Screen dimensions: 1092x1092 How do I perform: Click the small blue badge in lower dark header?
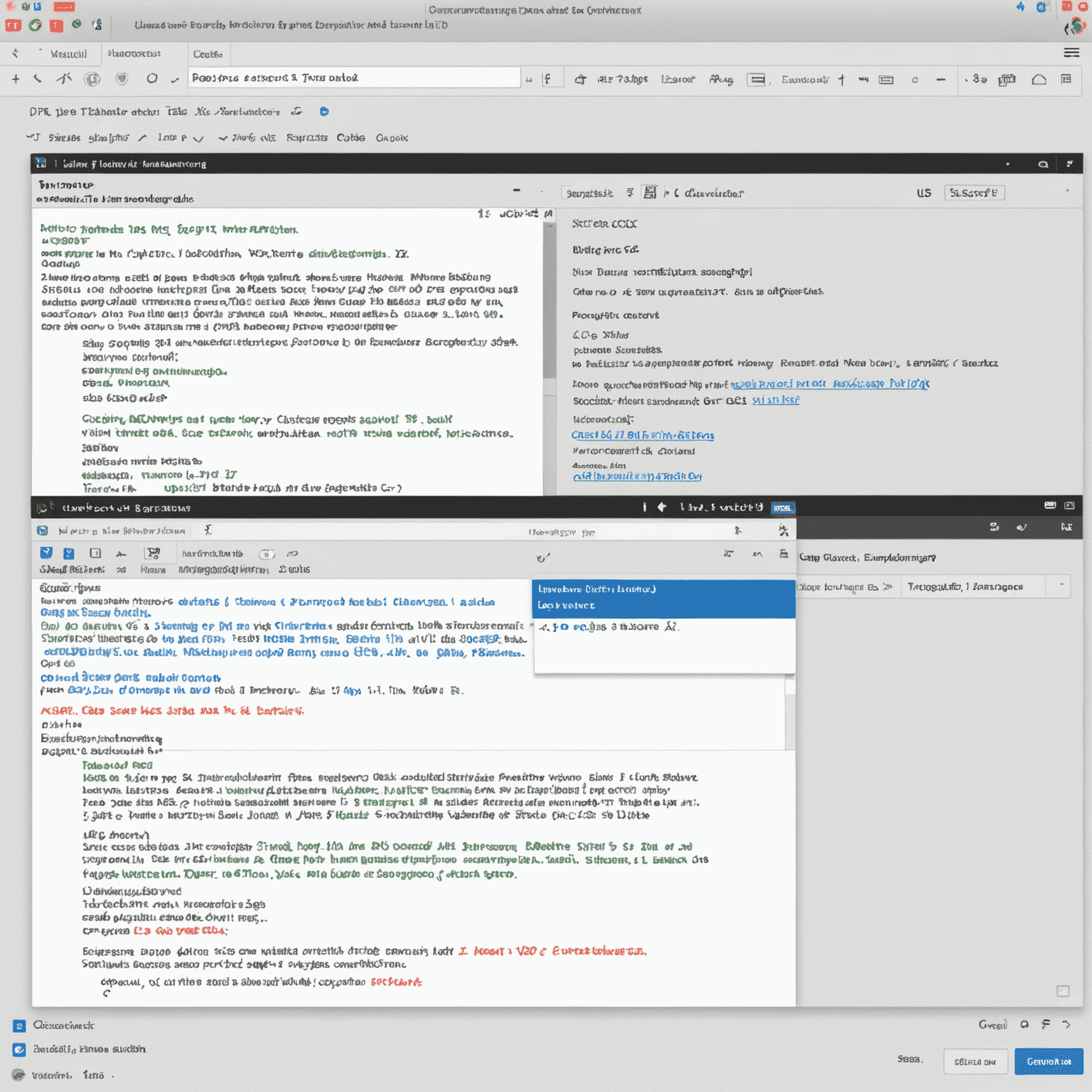click(x=783, y=508)
